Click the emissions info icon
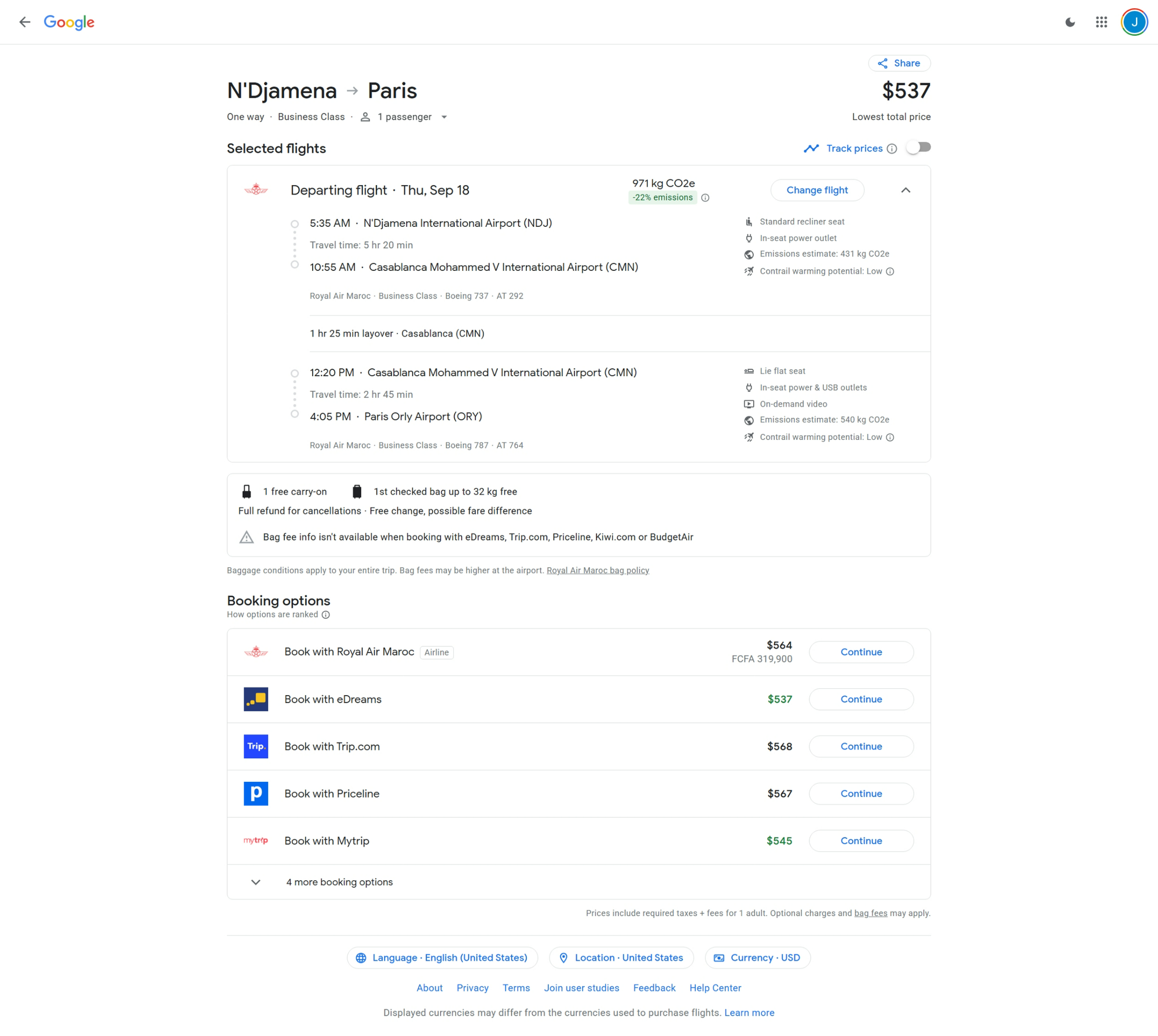 [705, 198]
